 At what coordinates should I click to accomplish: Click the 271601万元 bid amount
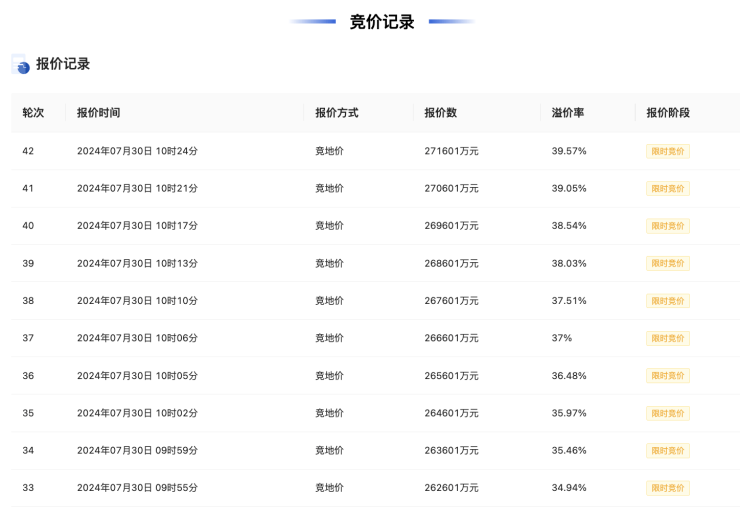[x=451, y=151]
